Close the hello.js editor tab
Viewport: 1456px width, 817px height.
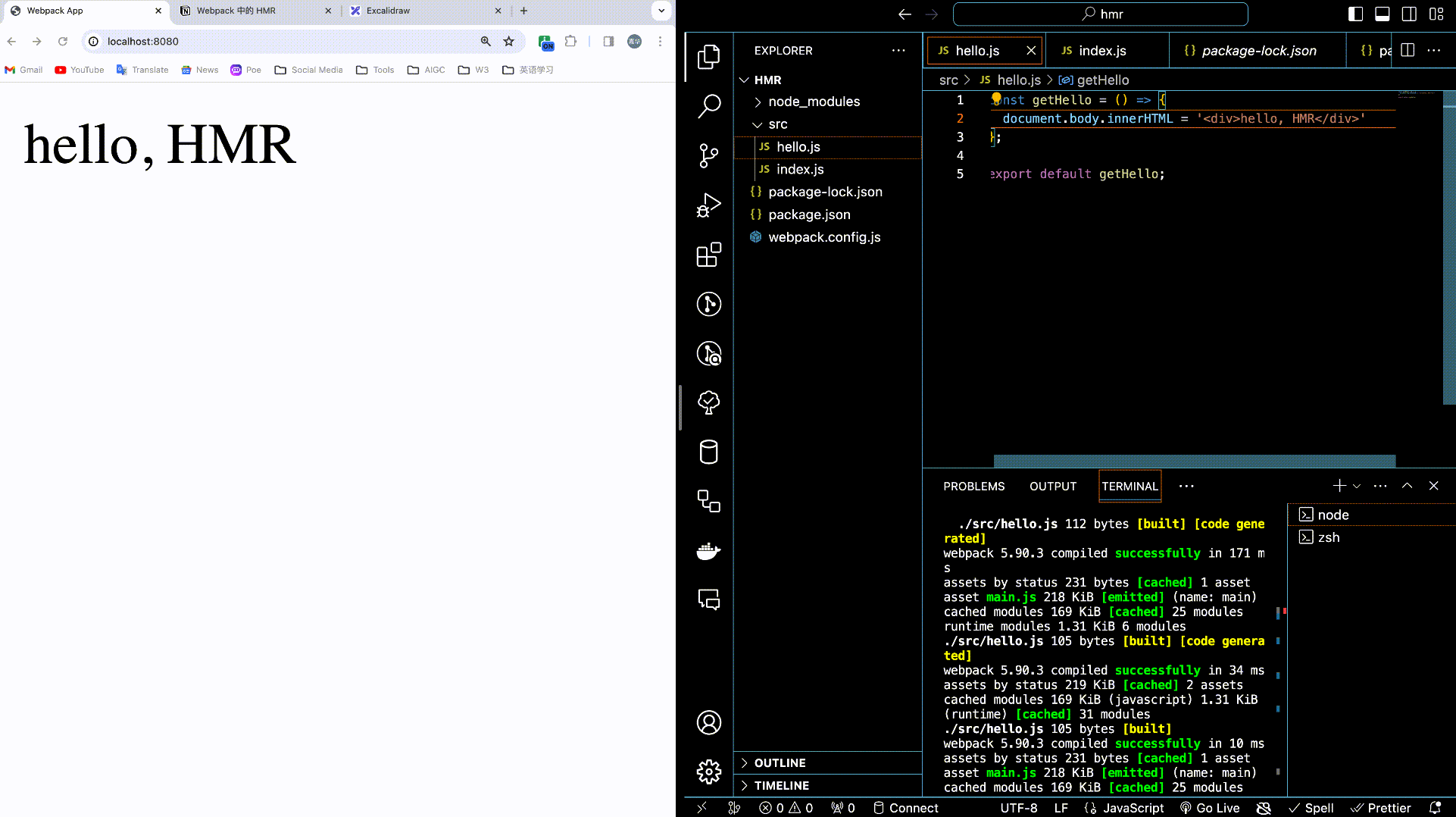click(x=1031, y=51)
